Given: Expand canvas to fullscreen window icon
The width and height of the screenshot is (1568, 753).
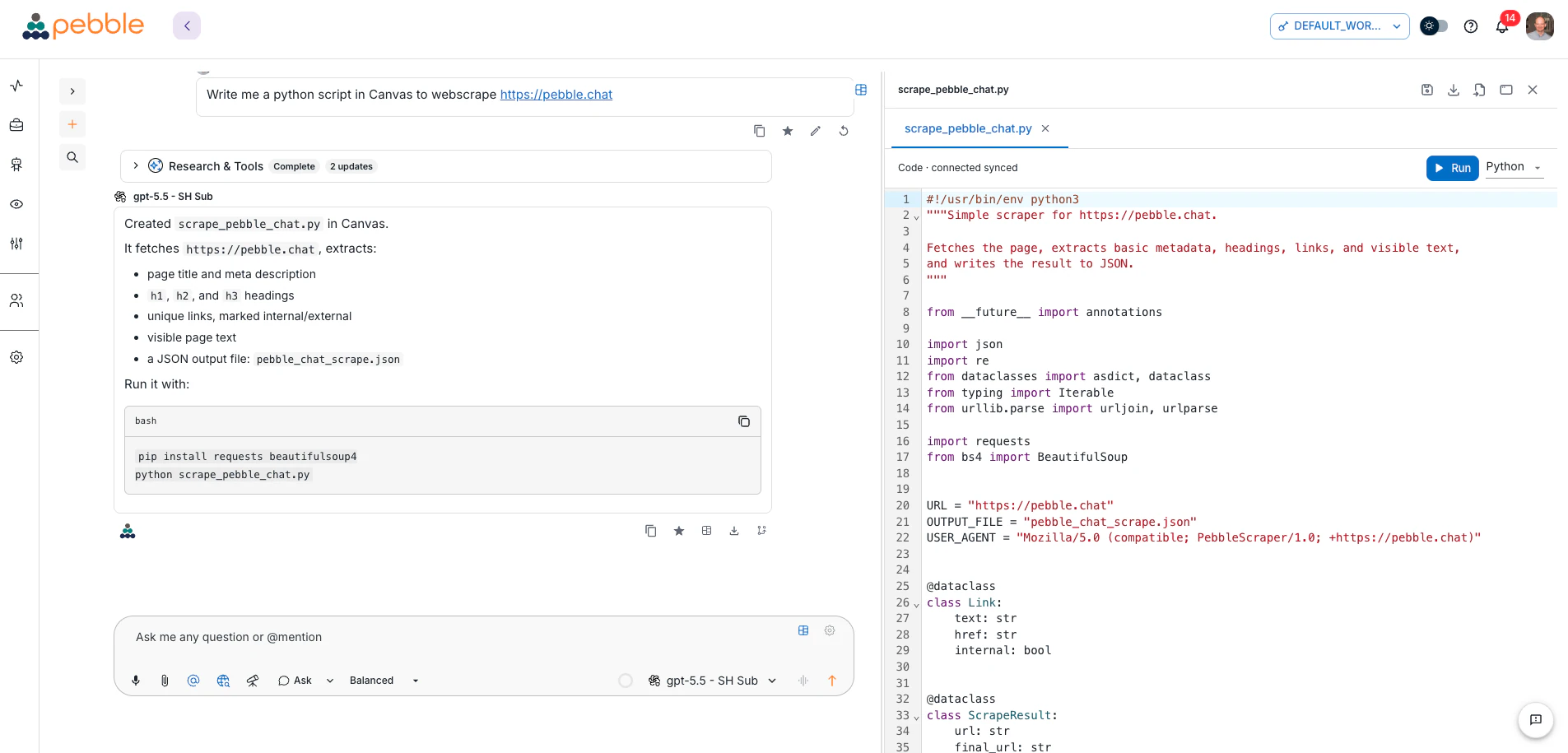Looking at the screenshot, I should (x=1506, y=90).
